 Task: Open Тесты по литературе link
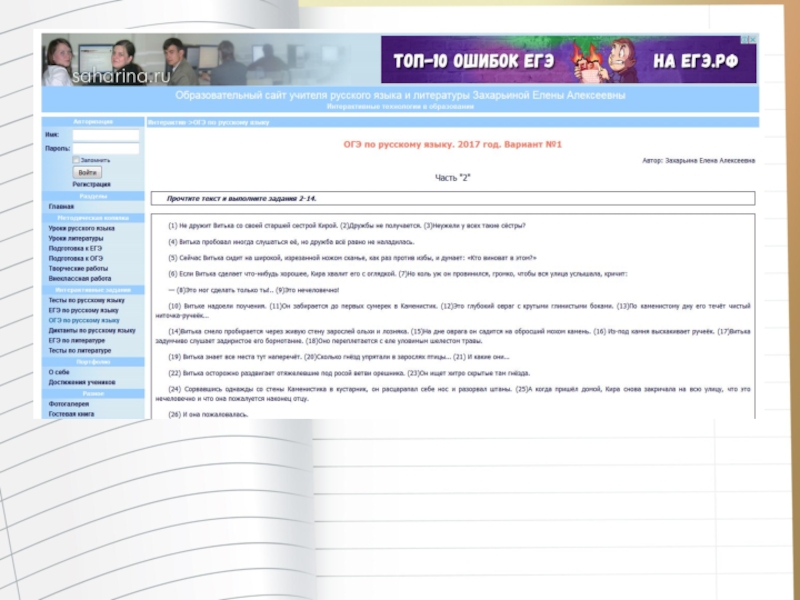click(x=80, y=351)
